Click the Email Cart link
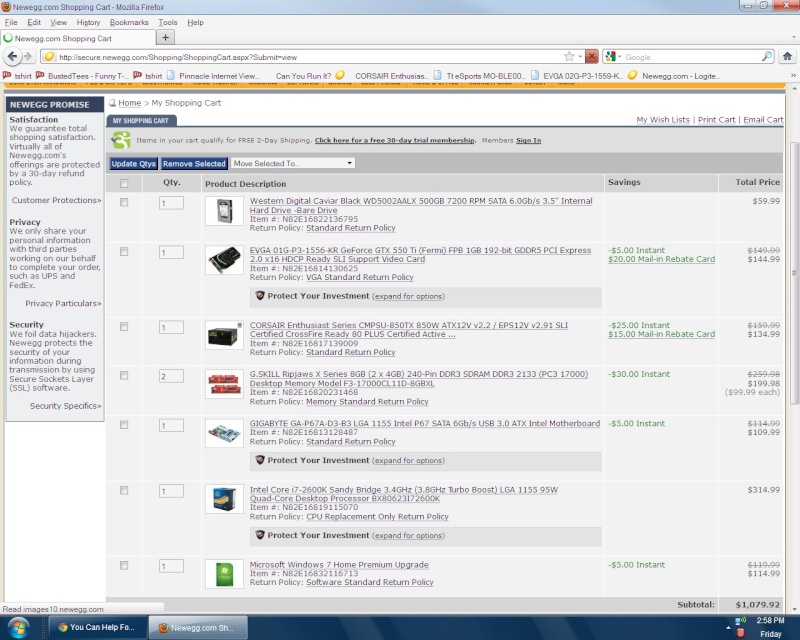The width and height of the screenshot is (800, 640). (x=763, y=119)
